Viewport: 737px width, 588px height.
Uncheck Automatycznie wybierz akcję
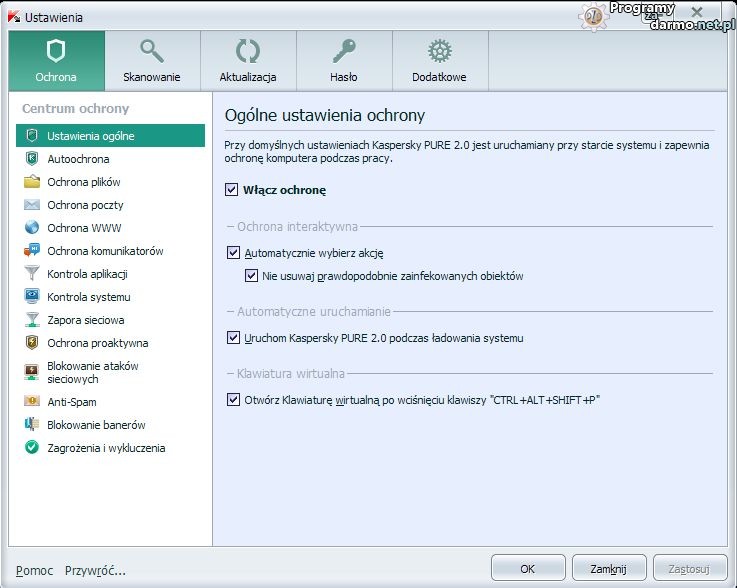(233, 252)
